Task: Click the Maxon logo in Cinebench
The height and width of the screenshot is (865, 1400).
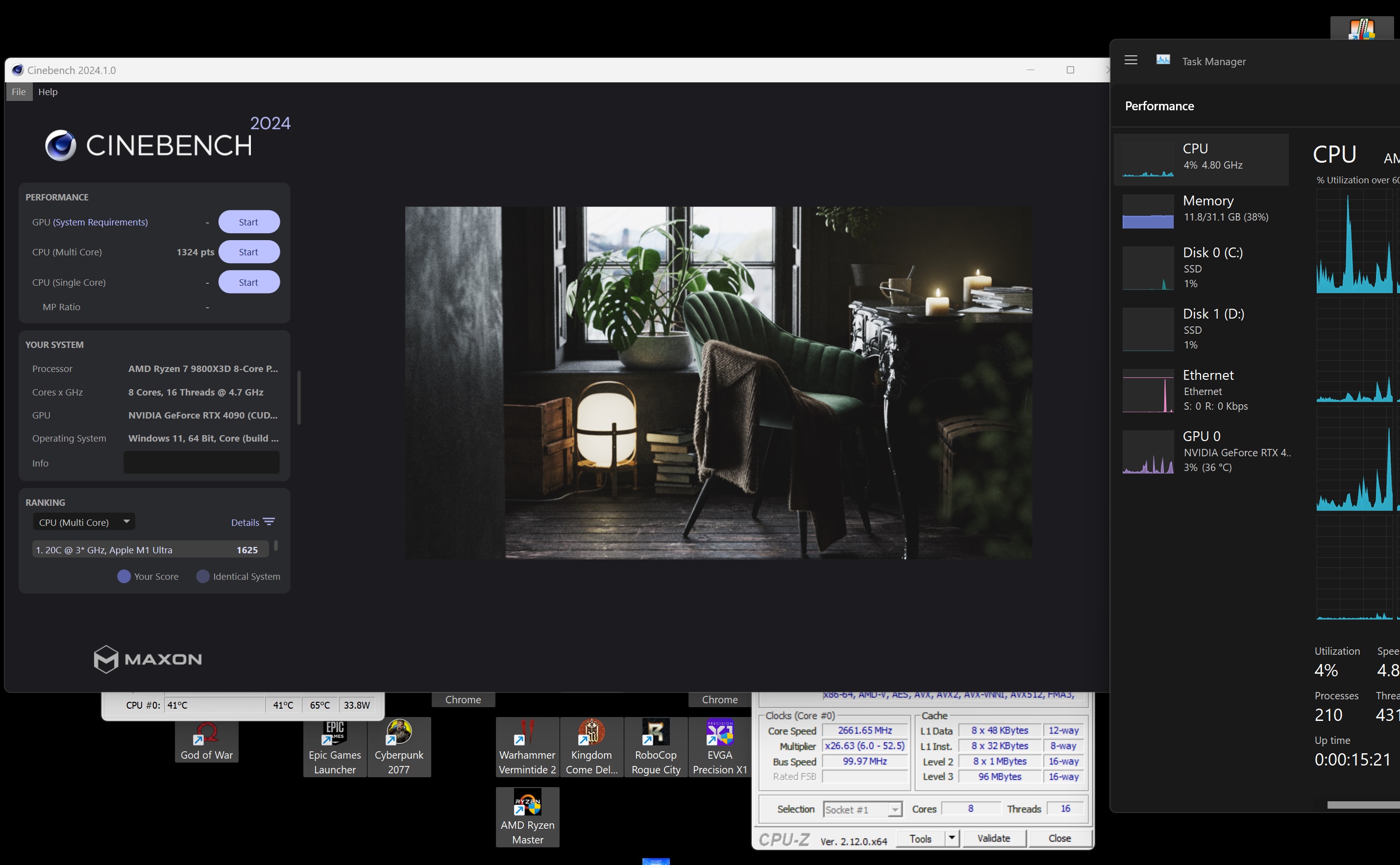Action: click(147, 659)
